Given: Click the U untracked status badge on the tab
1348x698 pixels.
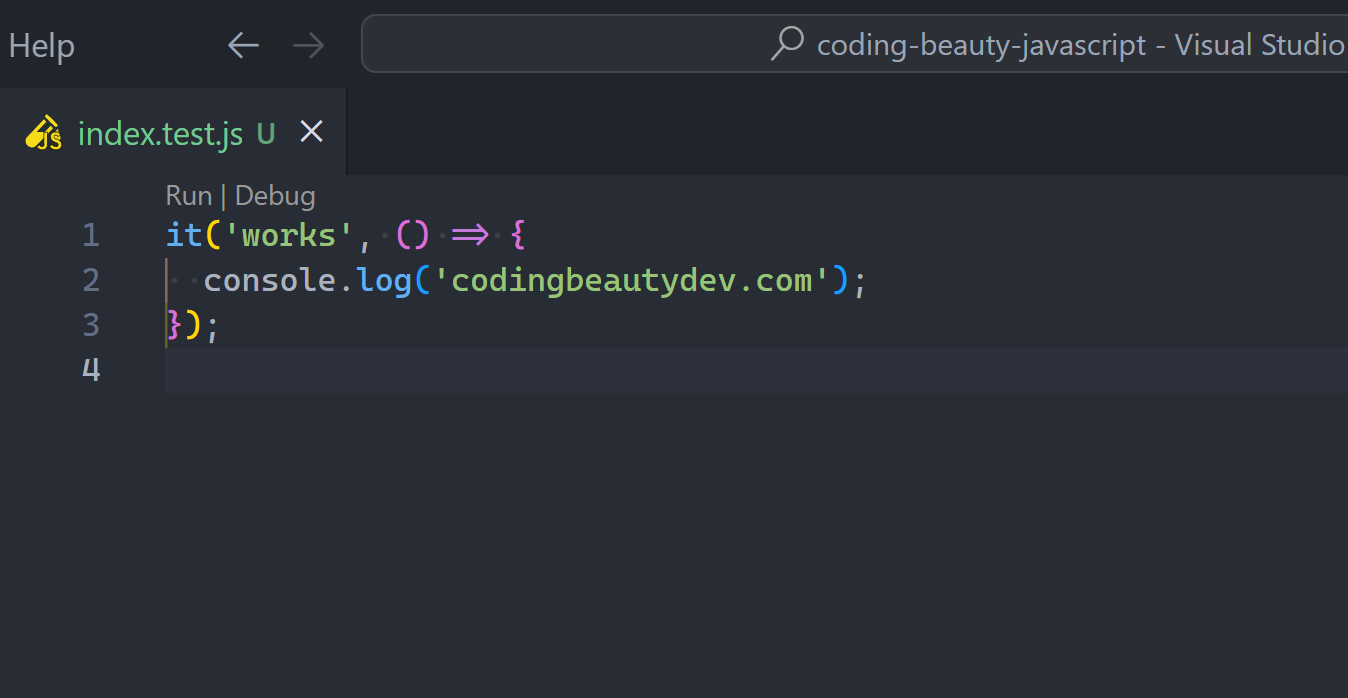Looking at the screenshot, I should (x=266, y=133).
